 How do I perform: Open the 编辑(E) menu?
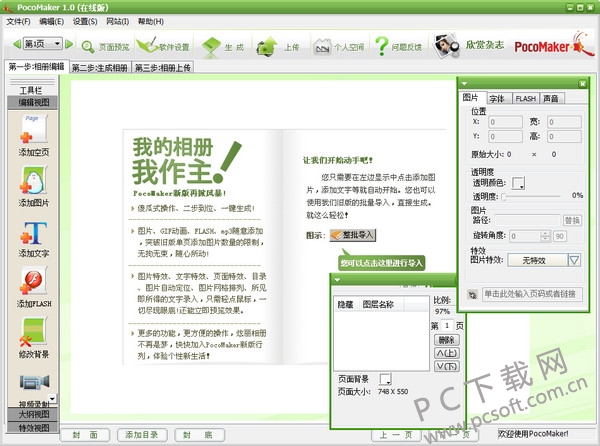coord(51,21)
